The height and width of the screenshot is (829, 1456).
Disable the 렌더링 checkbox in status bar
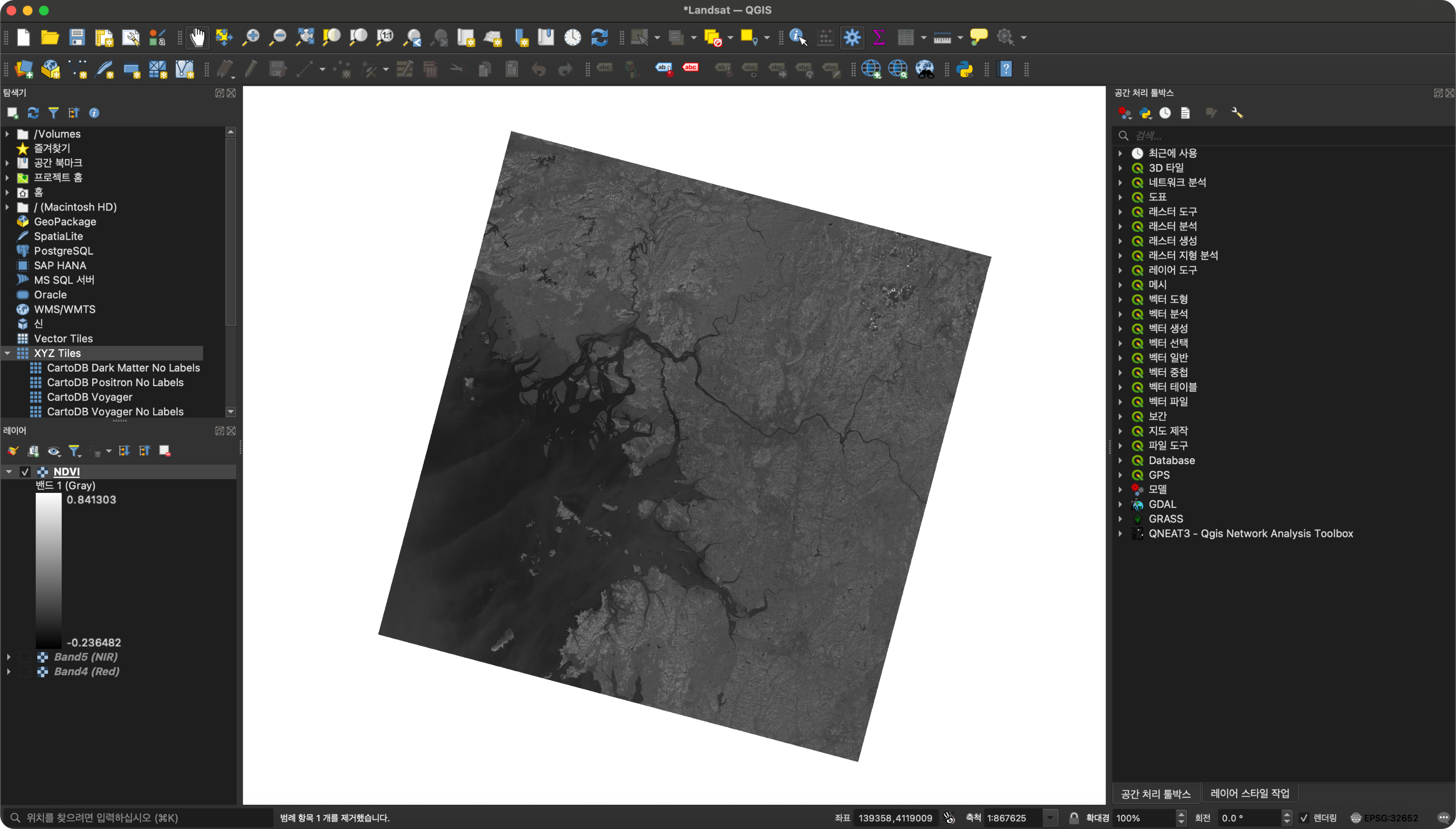coord(1305,818)
